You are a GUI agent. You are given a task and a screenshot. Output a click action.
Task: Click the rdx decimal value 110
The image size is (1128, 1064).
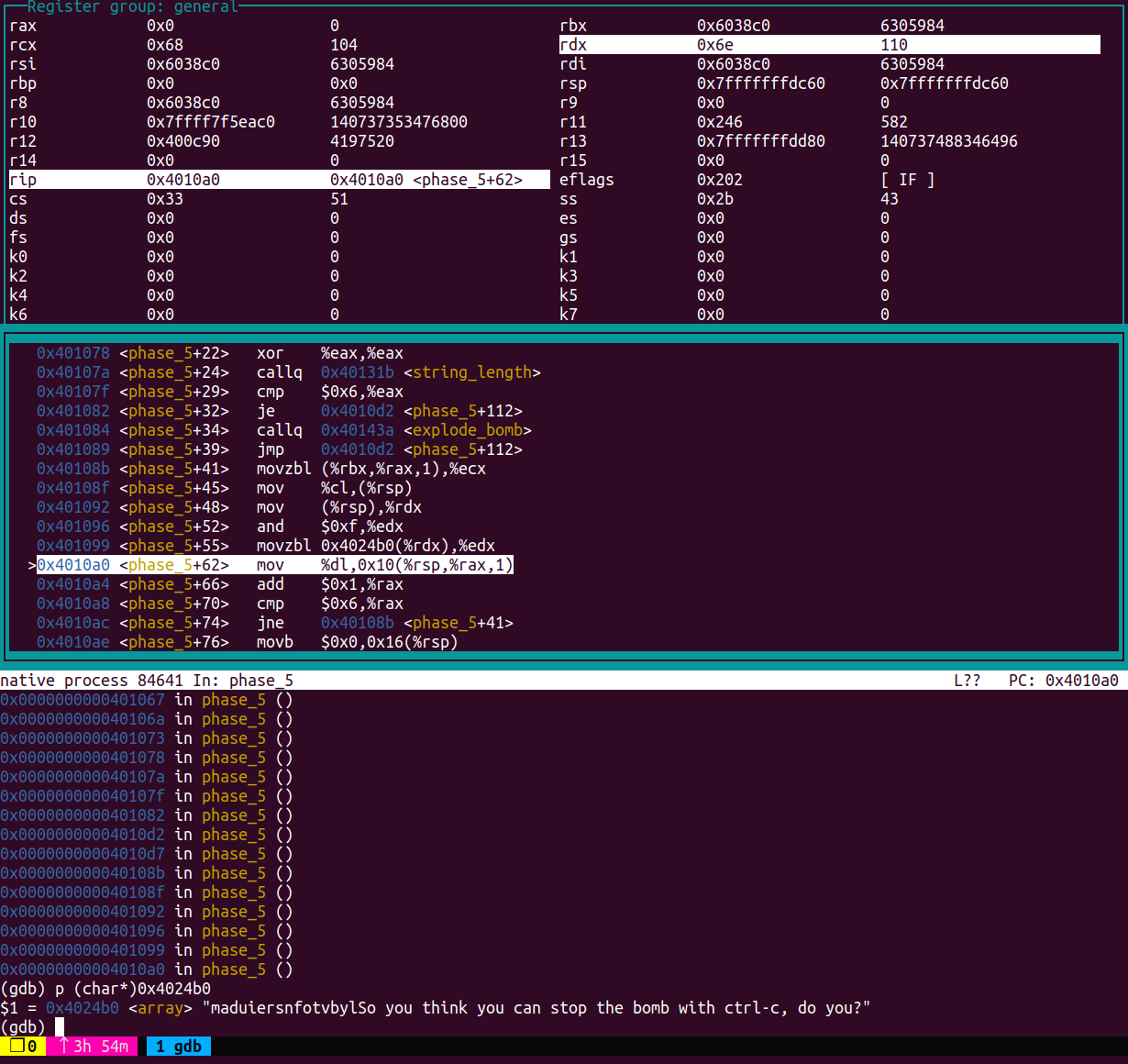point(894,45)
